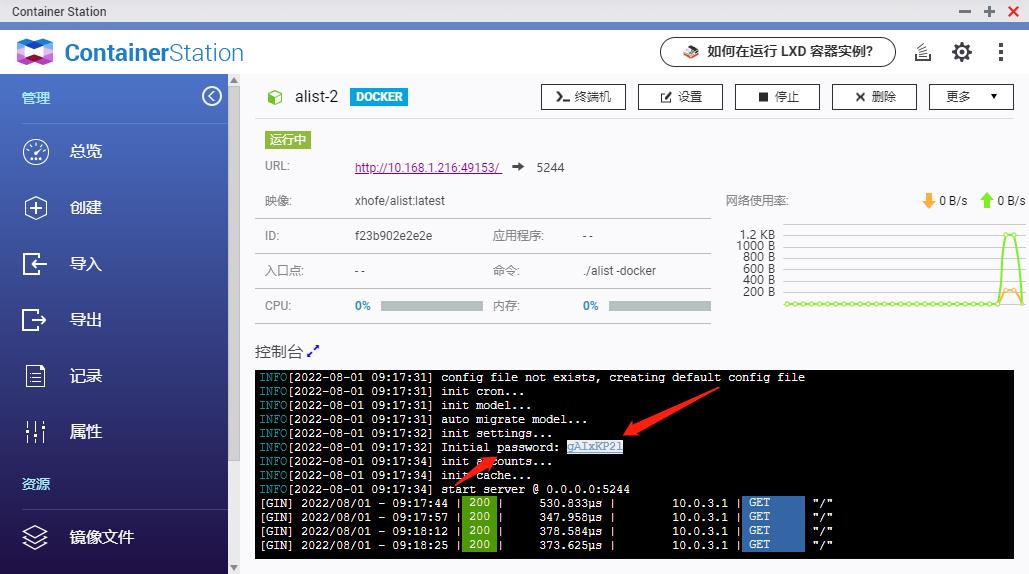The image size is (1029, 574).
Task: Click the 创建 plus icon
Action: point(35,208)
